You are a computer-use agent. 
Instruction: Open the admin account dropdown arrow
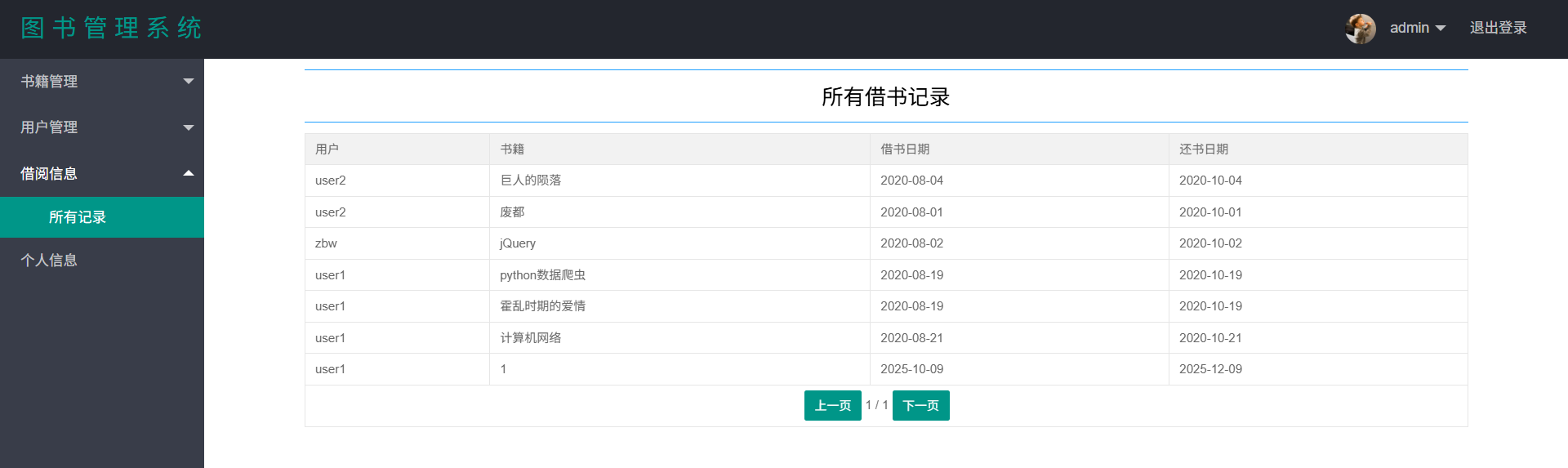pos(1441,29)
